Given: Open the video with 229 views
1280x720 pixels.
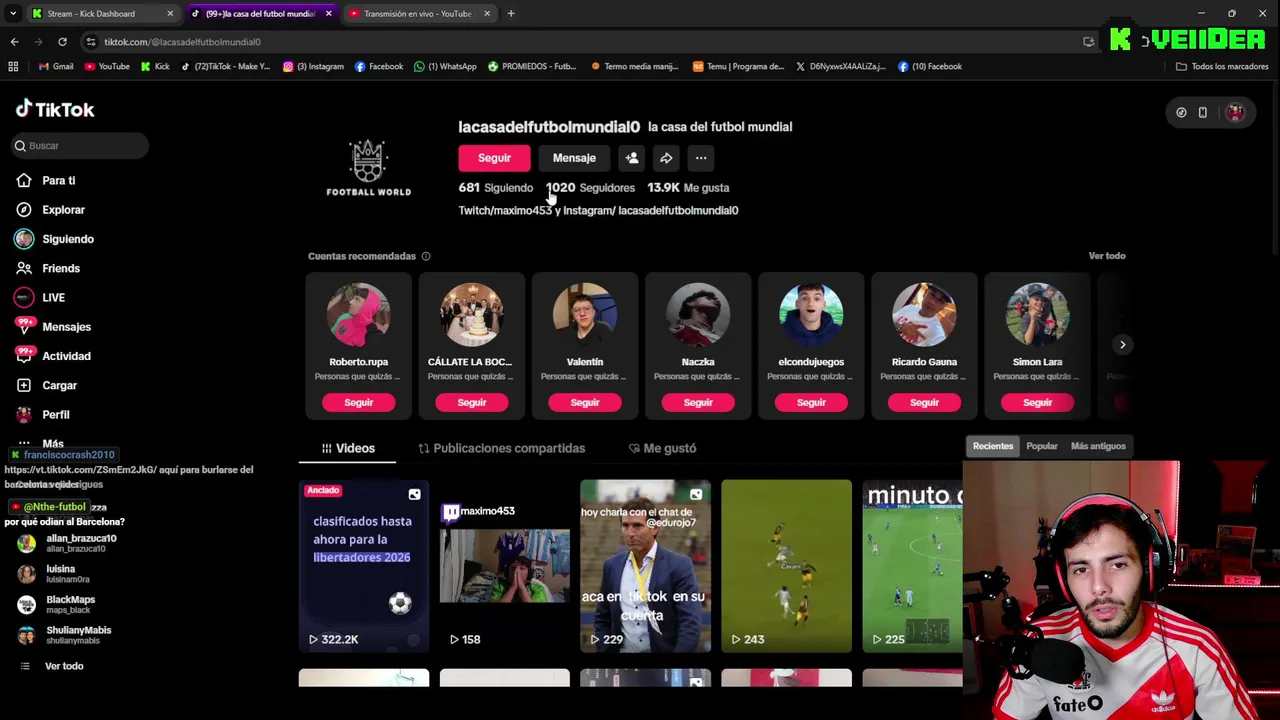Looking at the screenshot, I should (x=646, y=566).
